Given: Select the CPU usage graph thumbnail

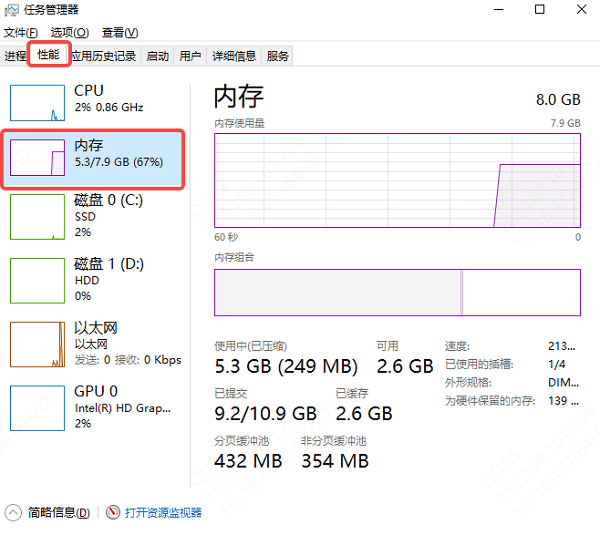Looking at the screenshot, I should 37,107.
